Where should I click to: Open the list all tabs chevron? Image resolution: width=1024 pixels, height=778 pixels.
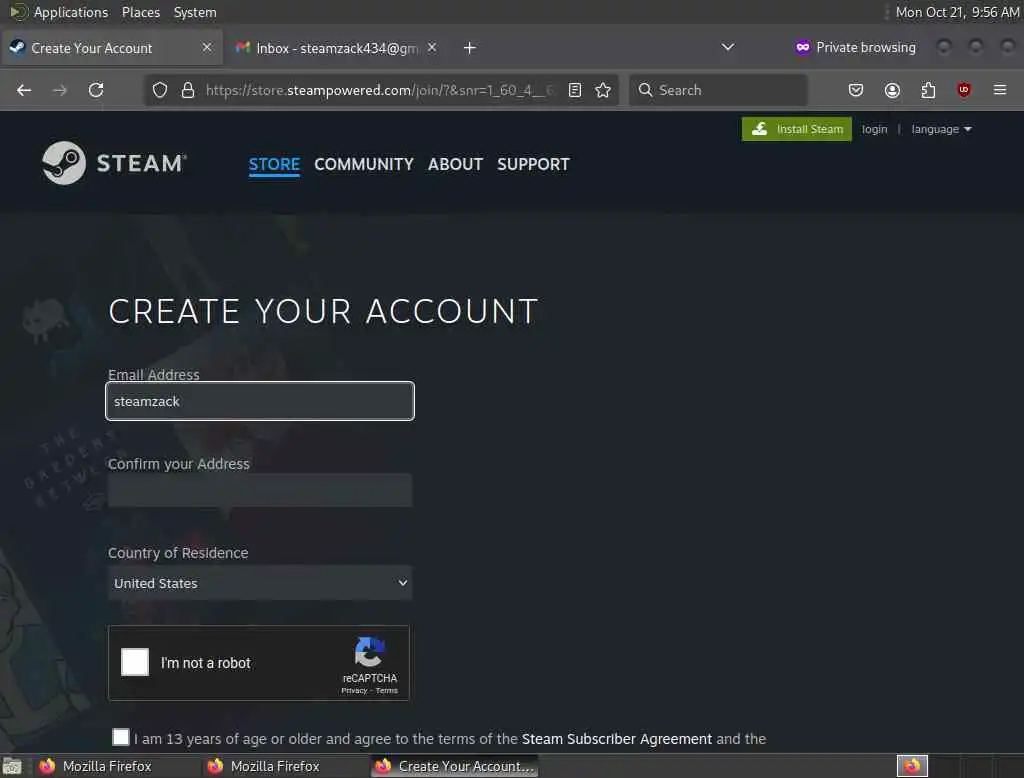point(728,47)
